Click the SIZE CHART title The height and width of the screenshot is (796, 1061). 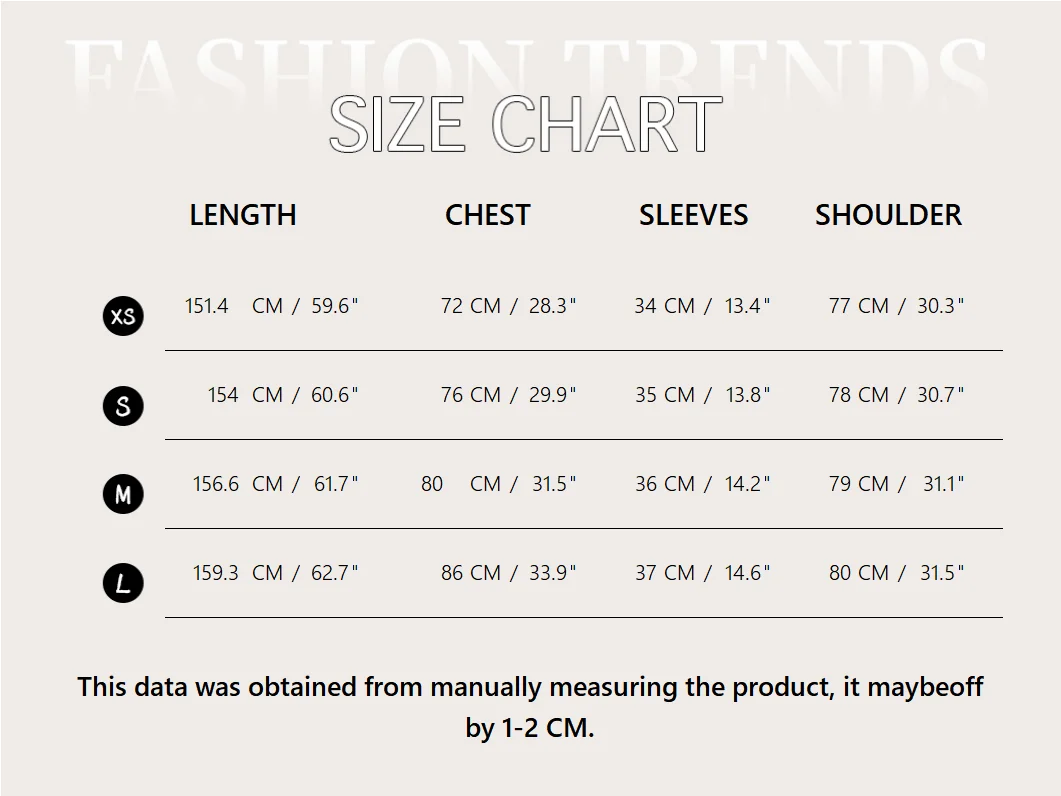tap(526, 124)
